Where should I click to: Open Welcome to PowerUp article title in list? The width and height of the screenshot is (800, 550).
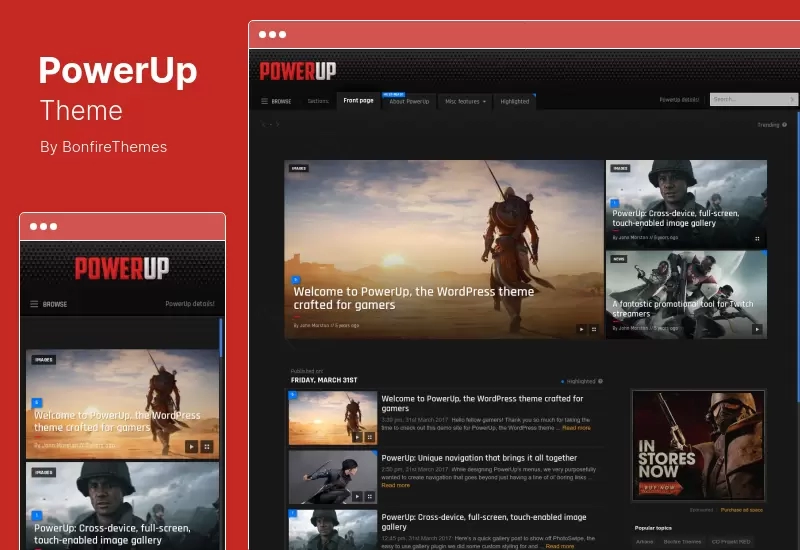click(482, 404)
